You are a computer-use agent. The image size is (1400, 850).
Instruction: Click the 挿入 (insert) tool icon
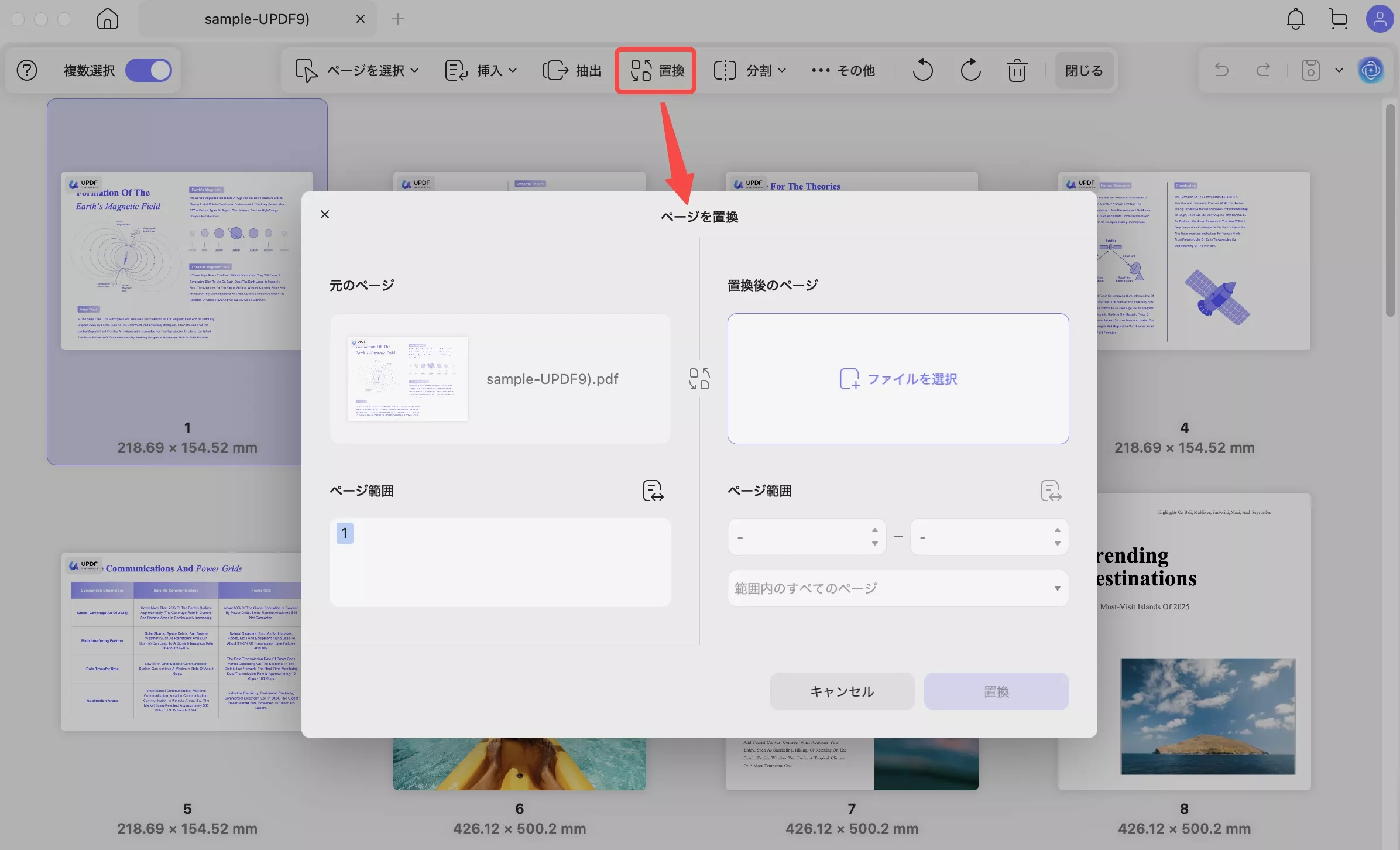click(x=455, y=70)
